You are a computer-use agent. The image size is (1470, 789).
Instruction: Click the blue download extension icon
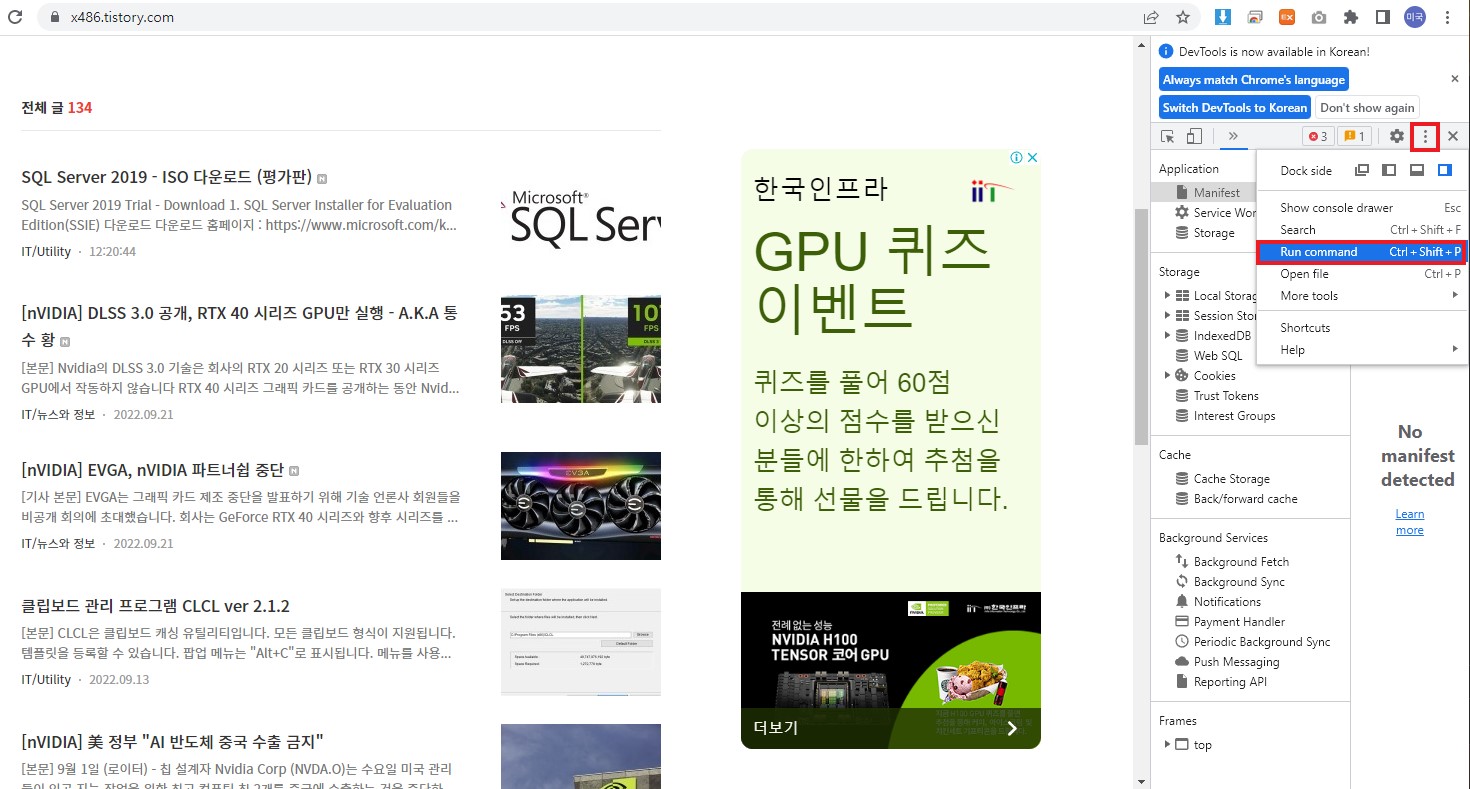(x=1223, y=17)
